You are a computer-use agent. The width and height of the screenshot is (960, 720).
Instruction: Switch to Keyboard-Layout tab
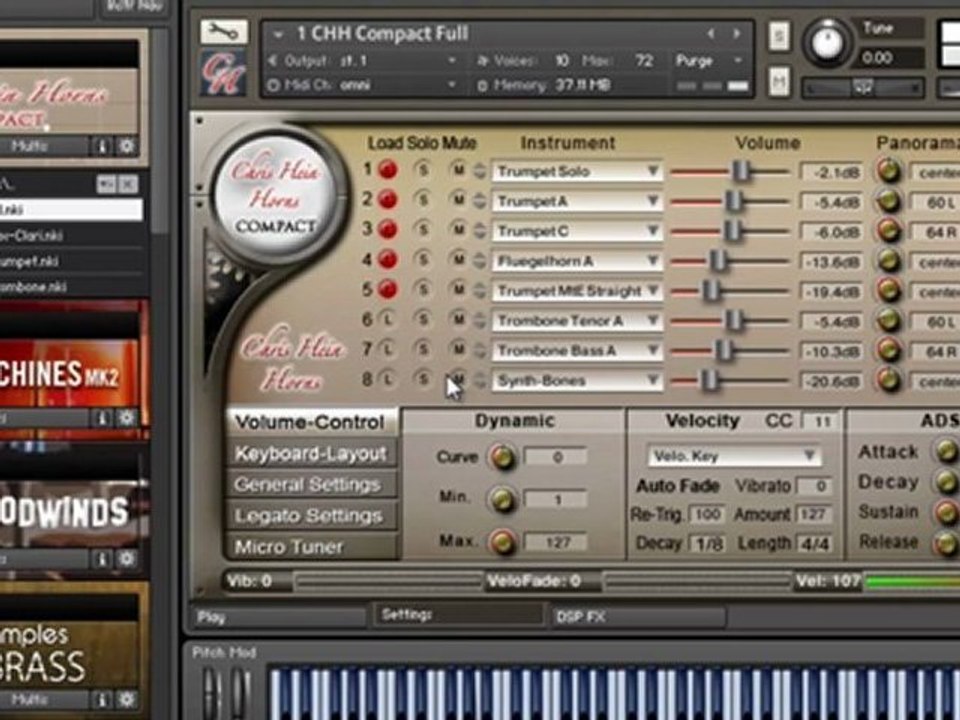click(x=311, y=454)
